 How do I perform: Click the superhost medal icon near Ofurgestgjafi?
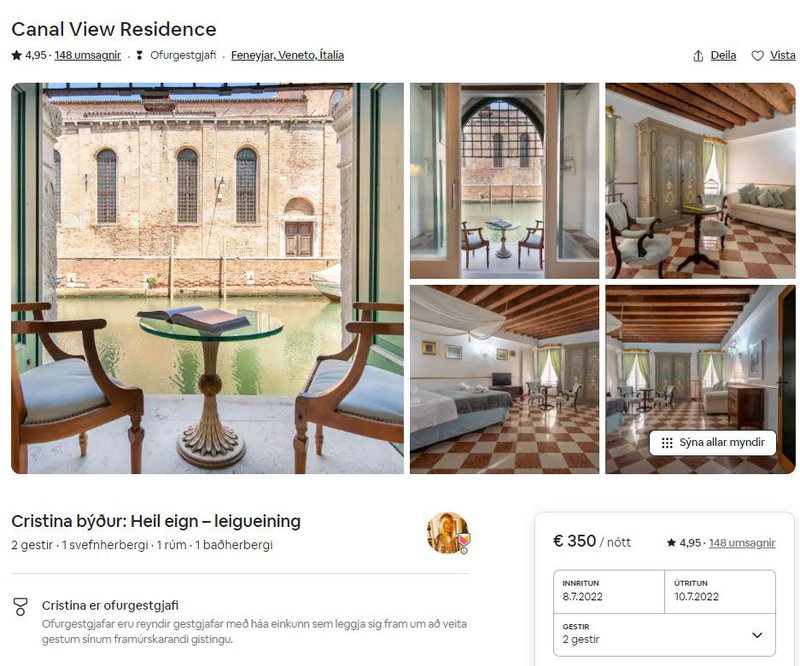[139, 55]
